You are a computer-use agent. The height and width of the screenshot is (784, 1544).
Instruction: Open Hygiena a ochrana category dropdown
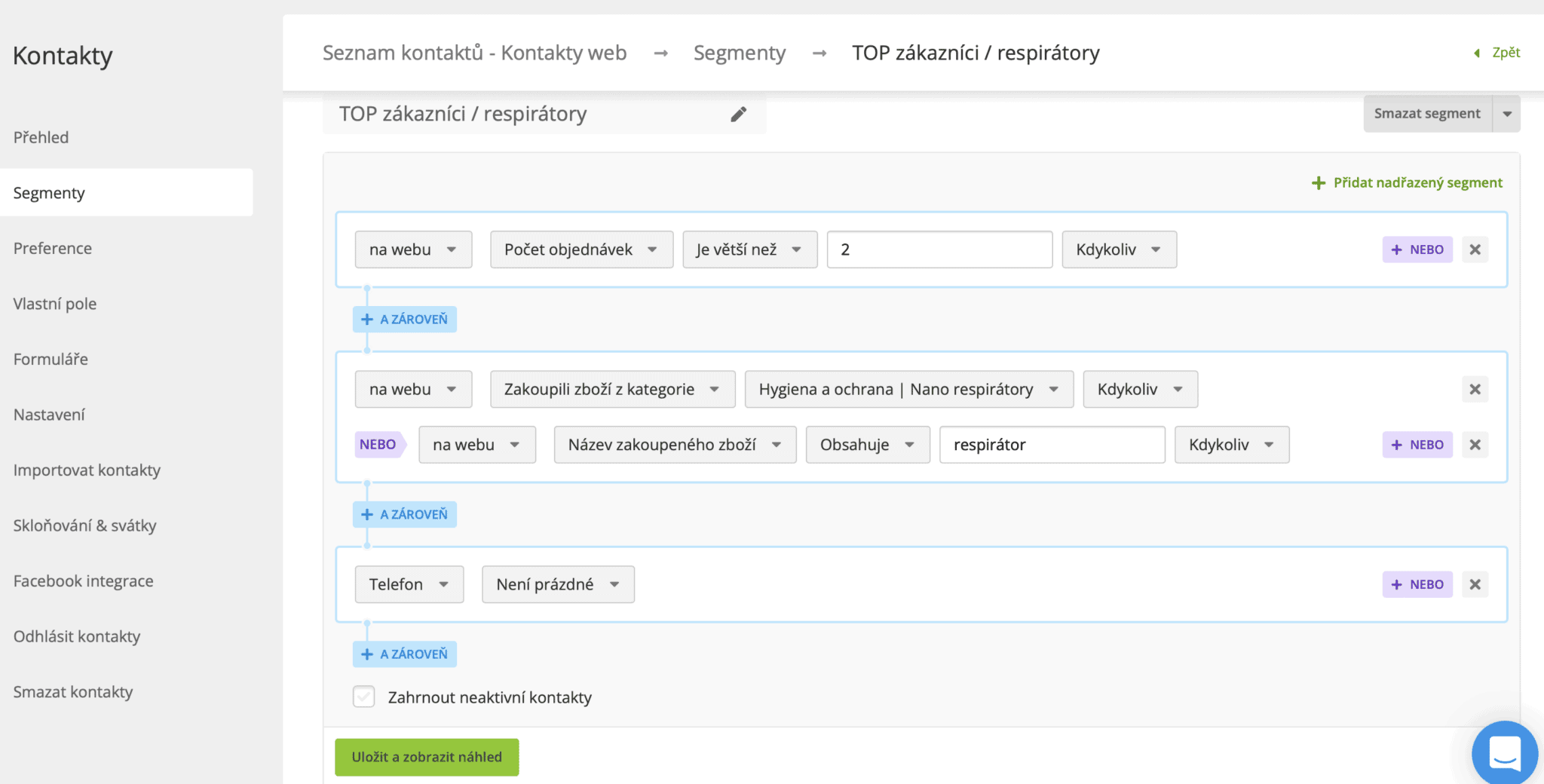pyautogui.click(x=908, y=389)
